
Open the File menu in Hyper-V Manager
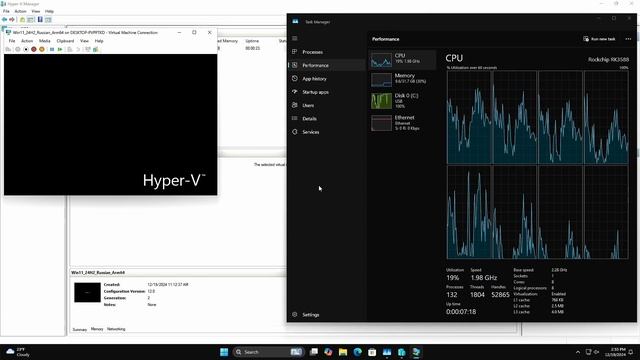6,11
